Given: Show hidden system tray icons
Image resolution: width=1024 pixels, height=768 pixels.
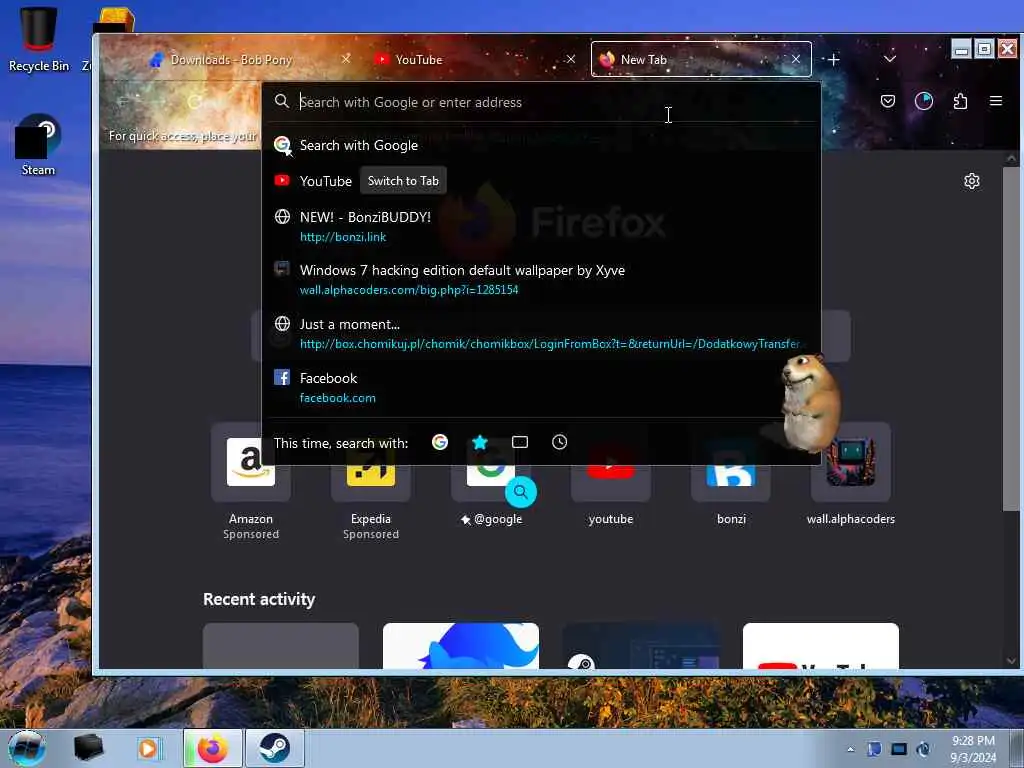Looking at the screenshot, I should point(850,749).
